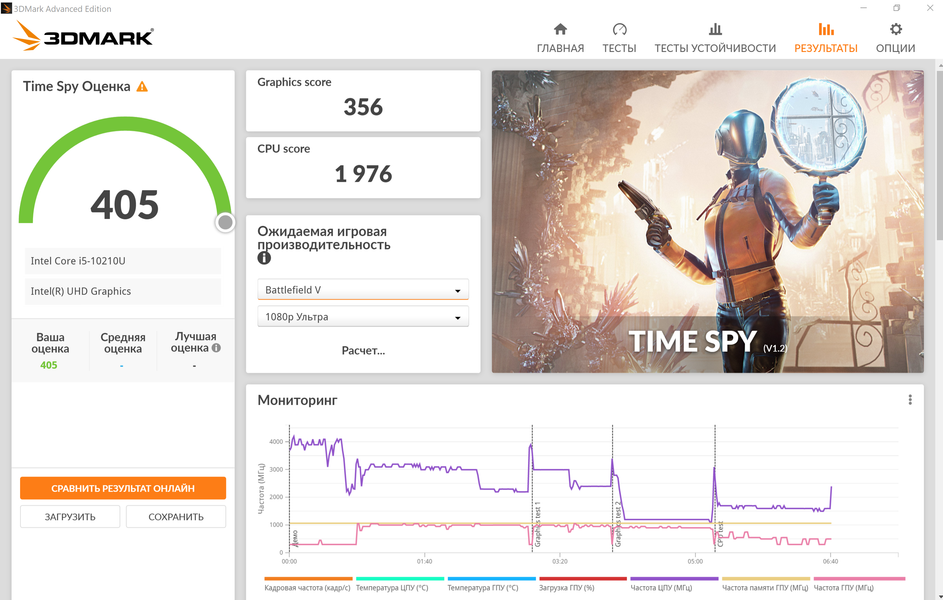The height and width of the screenshot is (600, 943).
Task: Click the СОХРАНИТЬ button
Action: [176, 517]
